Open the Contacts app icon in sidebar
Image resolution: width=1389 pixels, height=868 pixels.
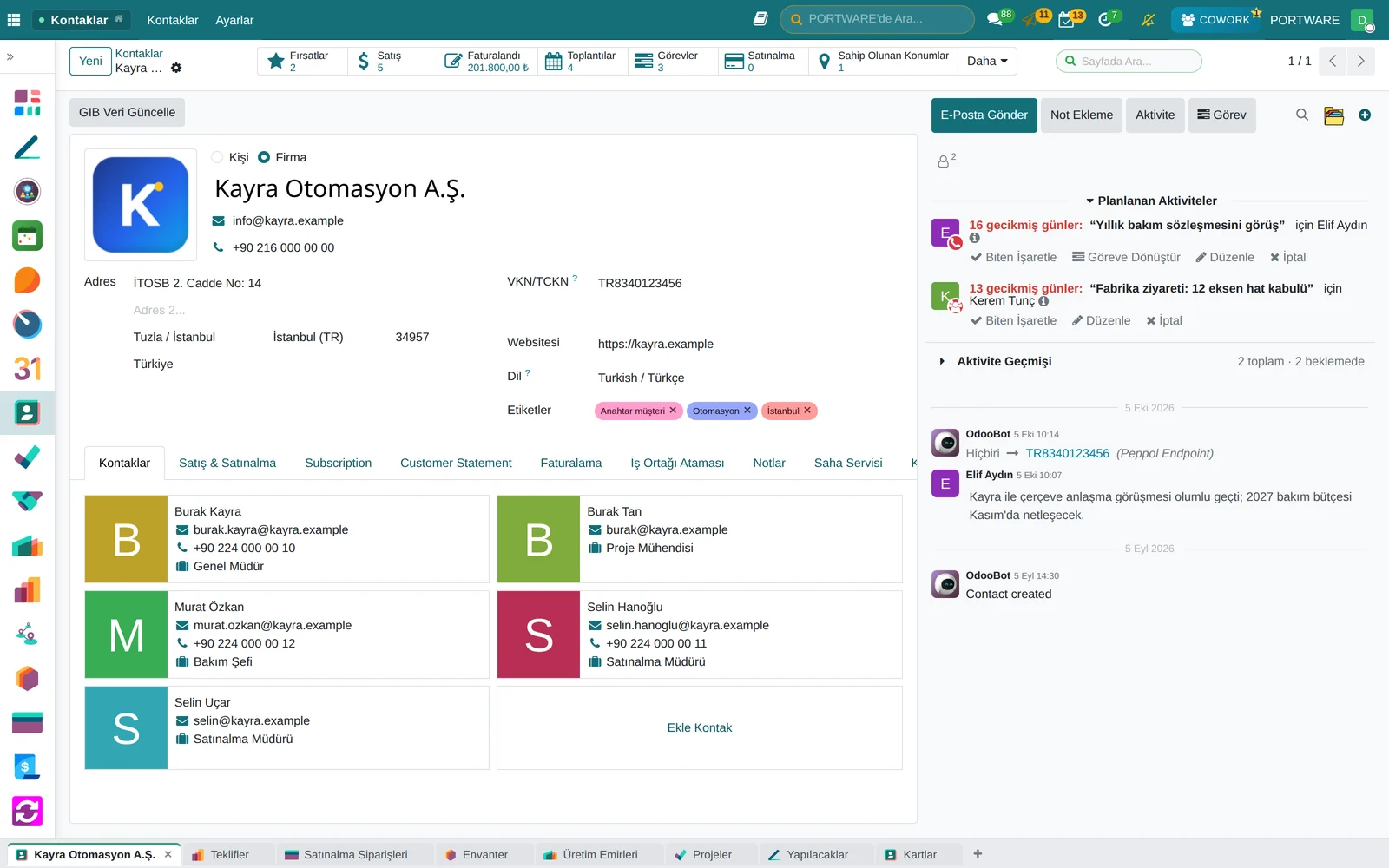pyautogui.click(x=27, y=412)
